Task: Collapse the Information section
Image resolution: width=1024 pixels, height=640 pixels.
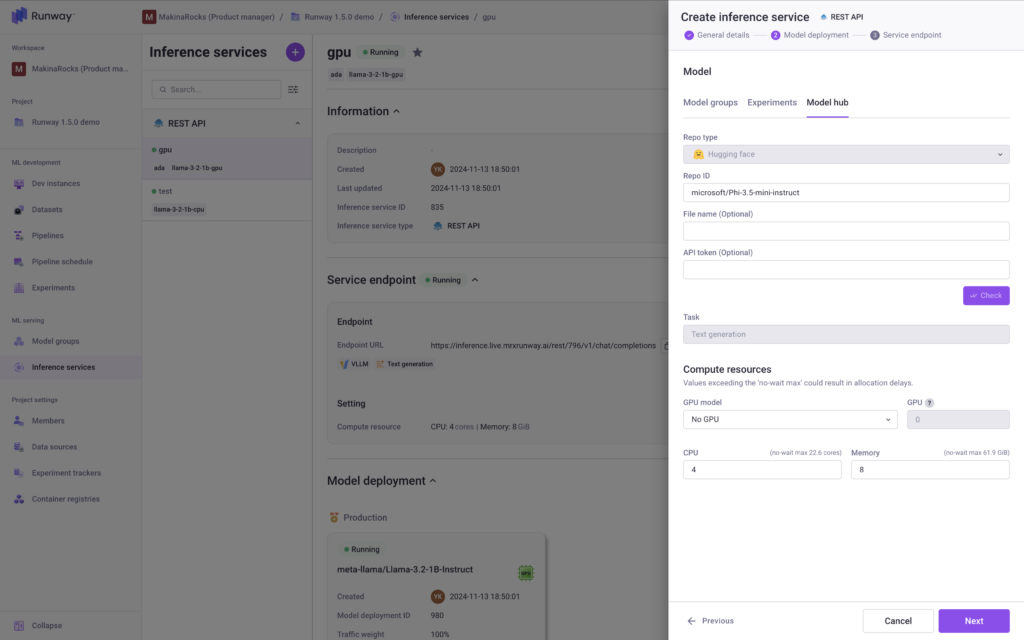Action: tap(396, 112)
